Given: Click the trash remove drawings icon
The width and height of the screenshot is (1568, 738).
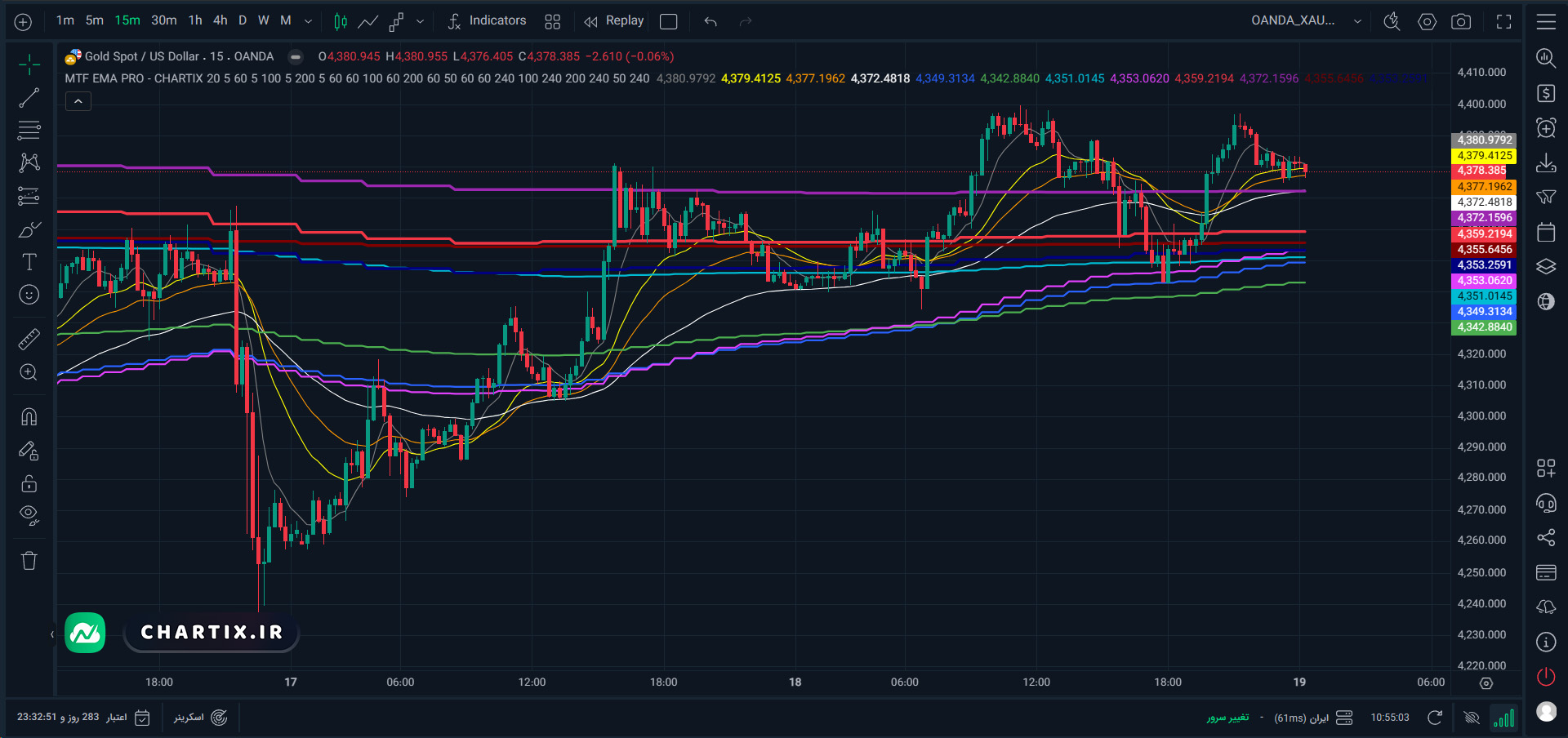Looking at the screenshot, I should [29, 561].
